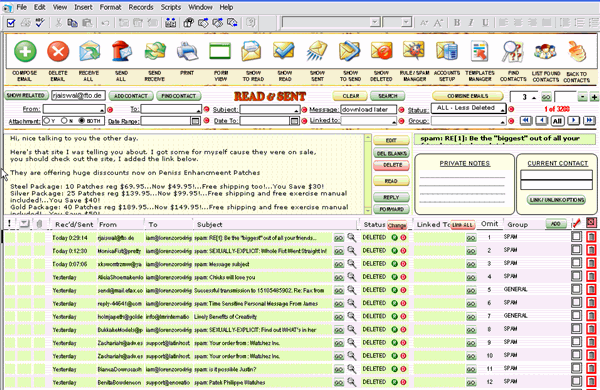600x390 pixels.
Task: Select the Attachment N radio button
Action: click(64, 121)
